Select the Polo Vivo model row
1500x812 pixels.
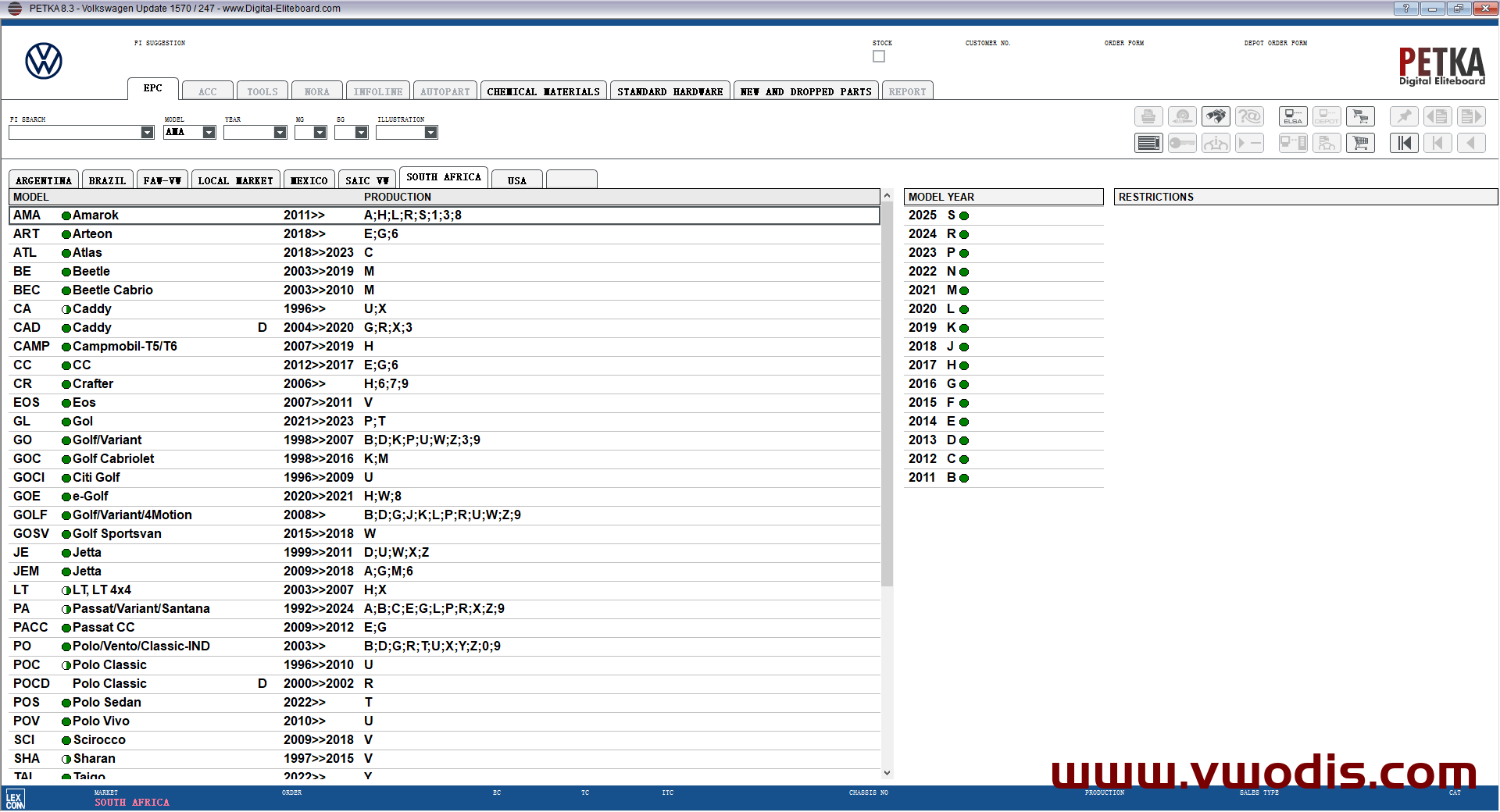pyautogui.click(x=445, y=721)
